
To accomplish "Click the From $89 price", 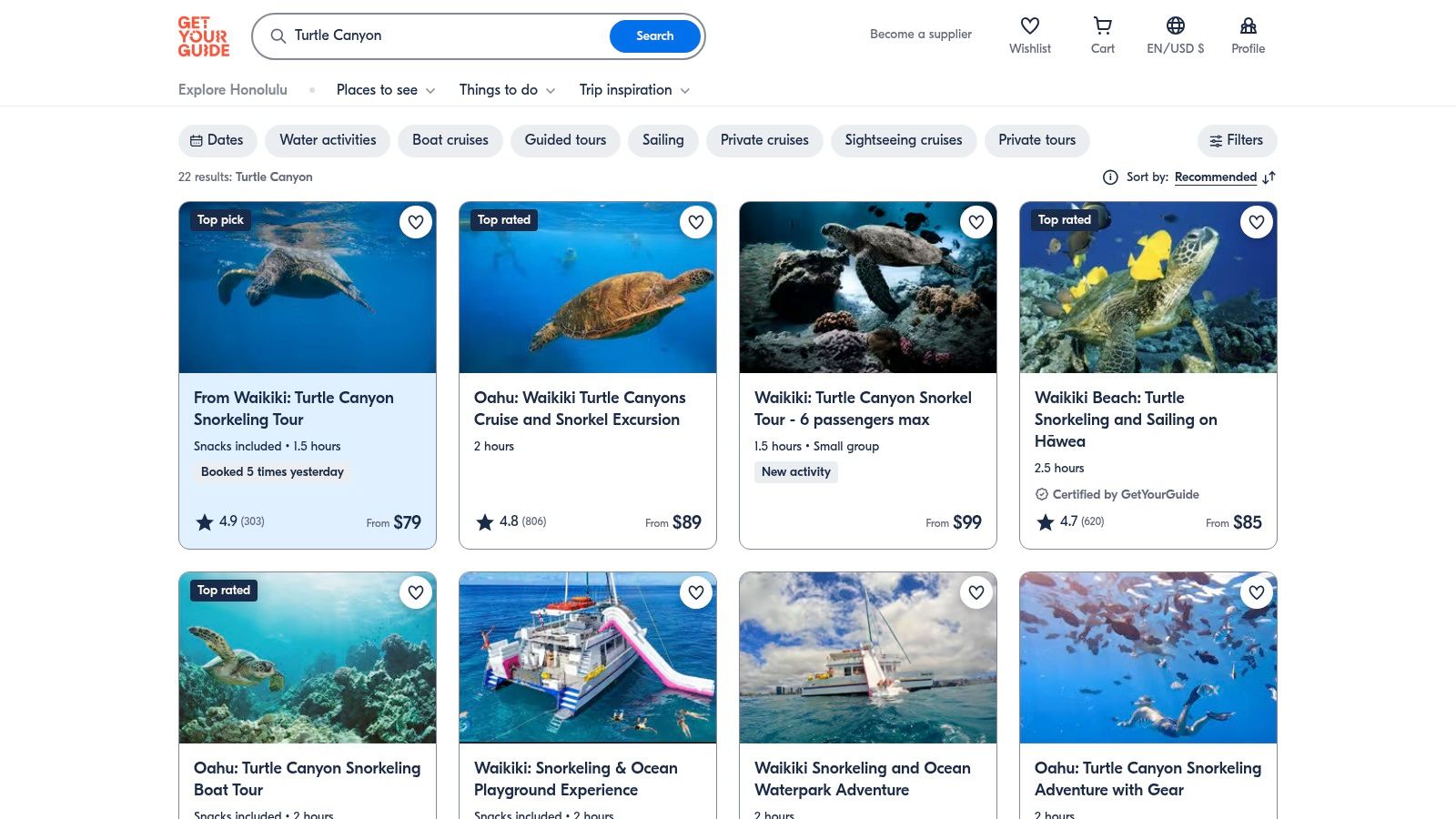I will (673, 522).
